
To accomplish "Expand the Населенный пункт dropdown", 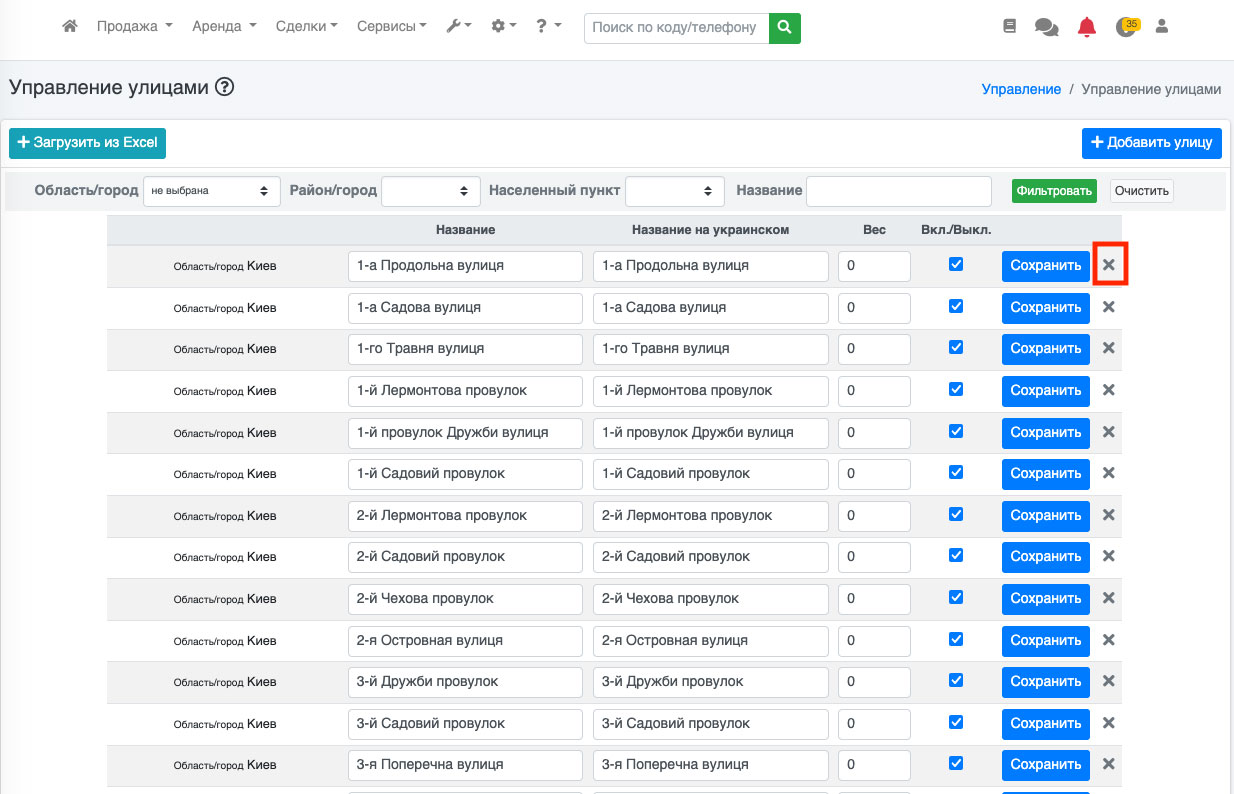I will pyautogui.click(x=675, y=191).
